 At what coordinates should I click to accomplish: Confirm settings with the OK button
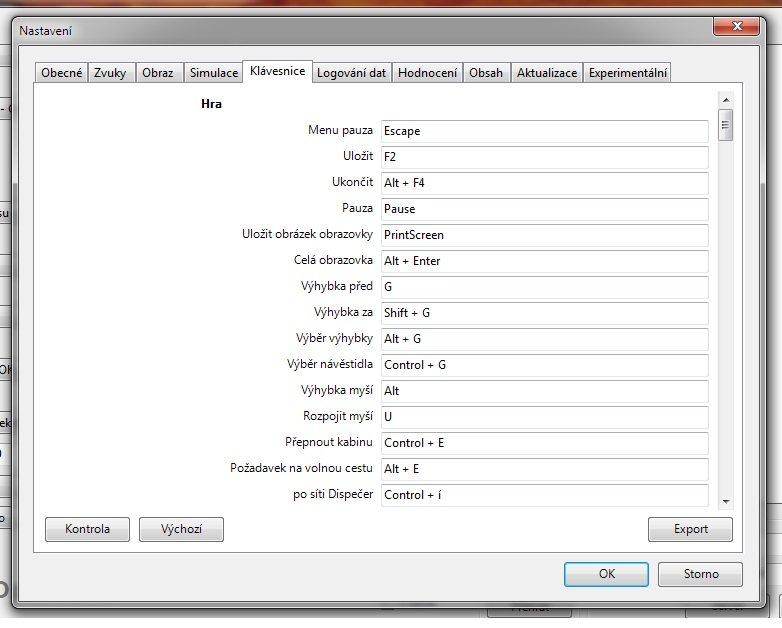(606, 574)
